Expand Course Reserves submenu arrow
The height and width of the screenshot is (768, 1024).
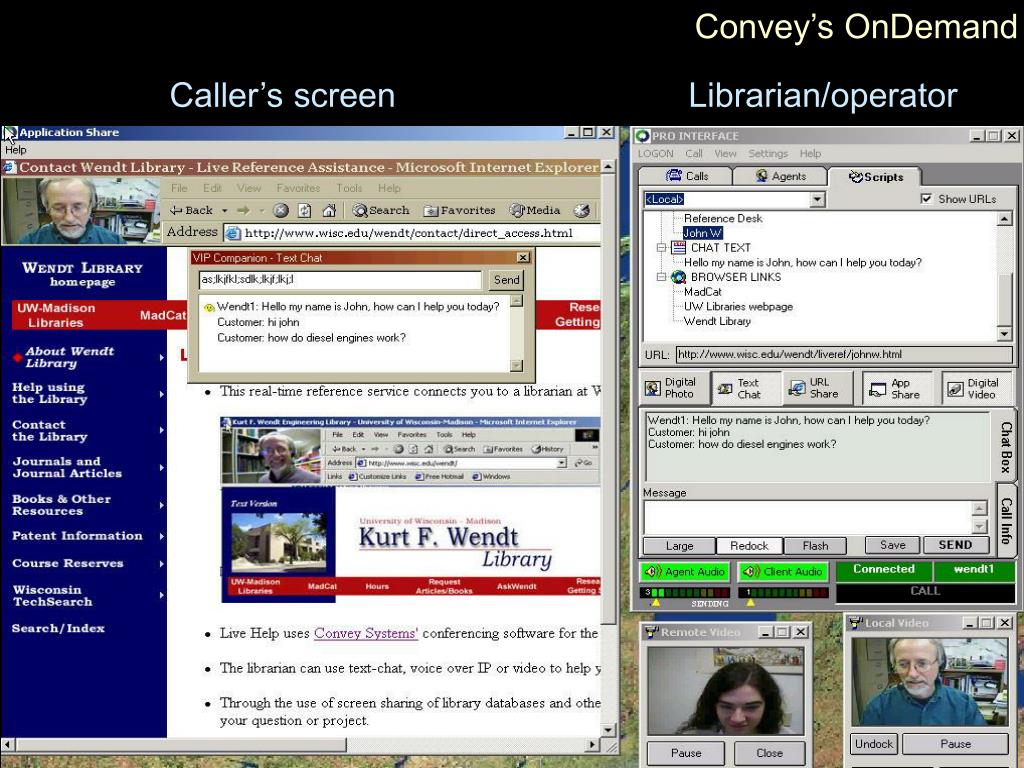coord(161,564)
